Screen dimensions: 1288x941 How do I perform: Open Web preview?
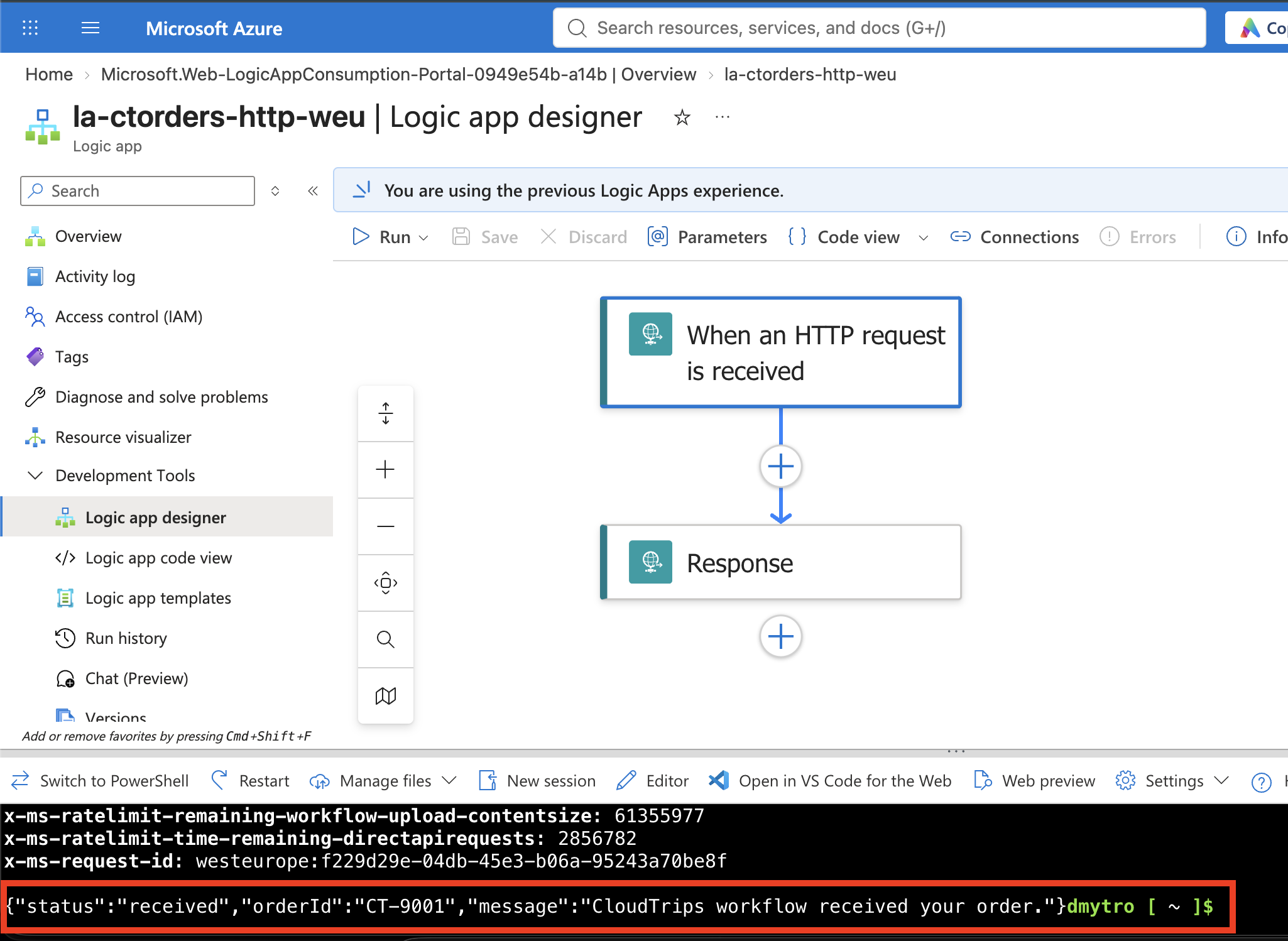click(1034, 781)
